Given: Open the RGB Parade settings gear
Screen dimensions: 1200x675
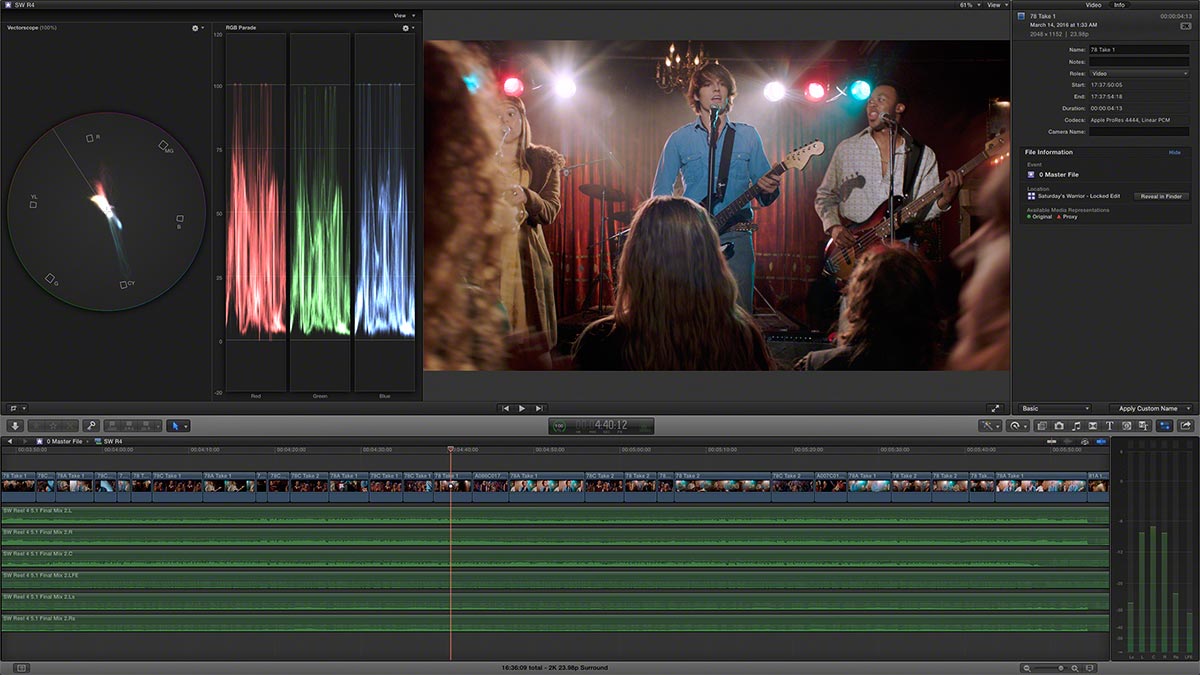Looking at the screenshot, I should (408, 28).
